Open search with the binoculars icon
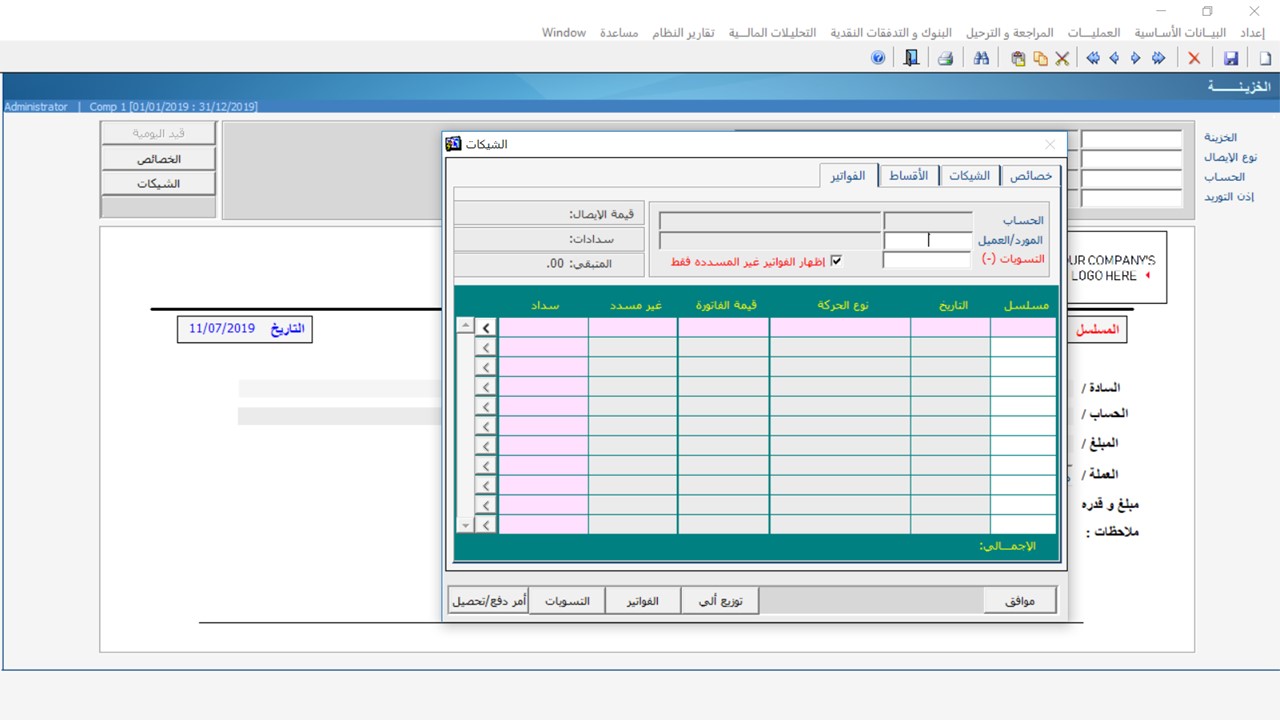Image resolution: width=1280 pixels, height=720 pixels. 981,59
